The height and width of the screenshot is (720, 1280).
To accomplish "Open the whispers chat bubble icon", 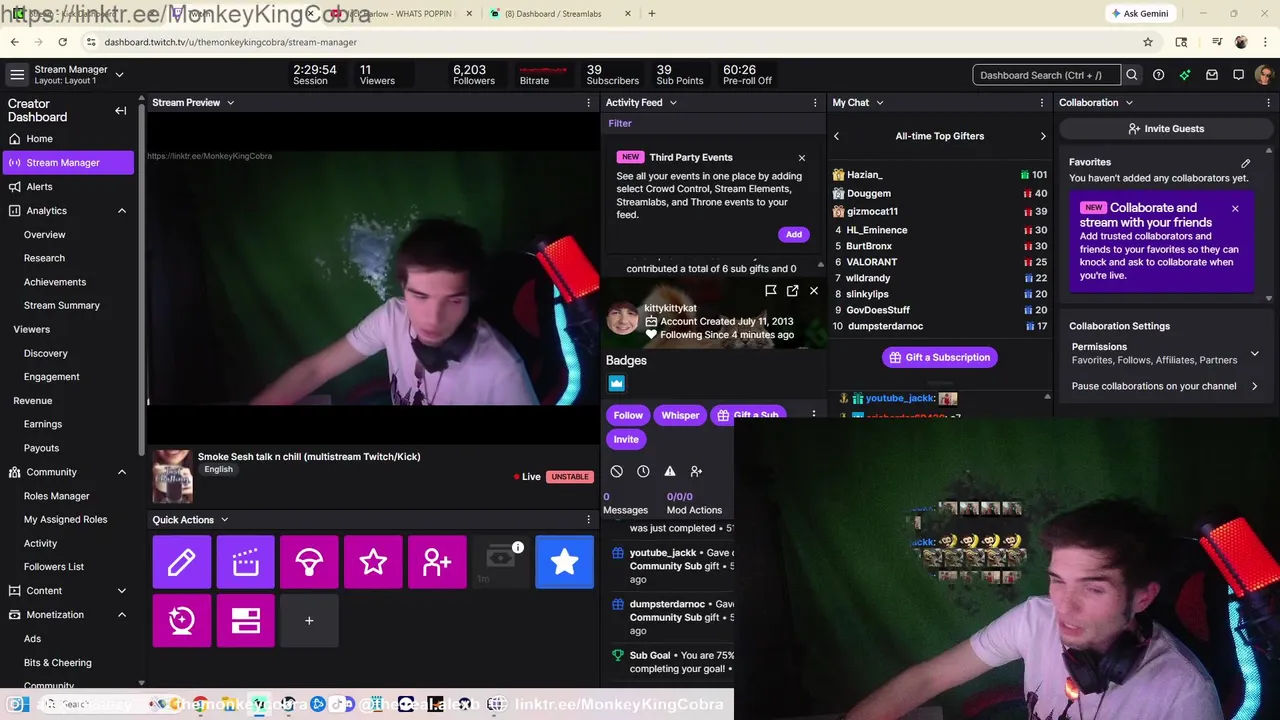I will tap(1238, 75).
